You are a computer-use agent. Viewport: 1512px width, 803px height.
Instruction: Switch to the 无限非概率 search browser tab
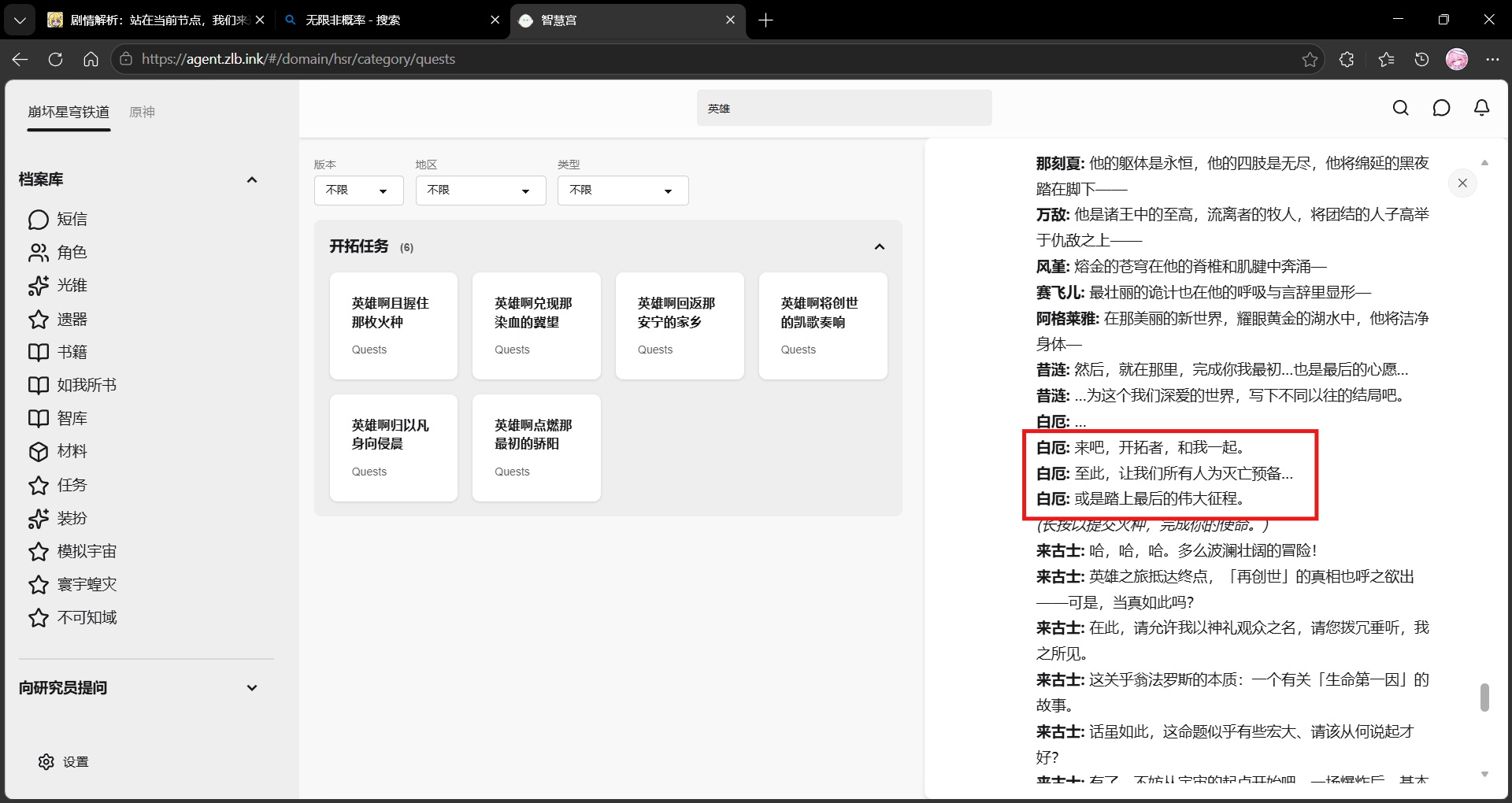(391, 20)
